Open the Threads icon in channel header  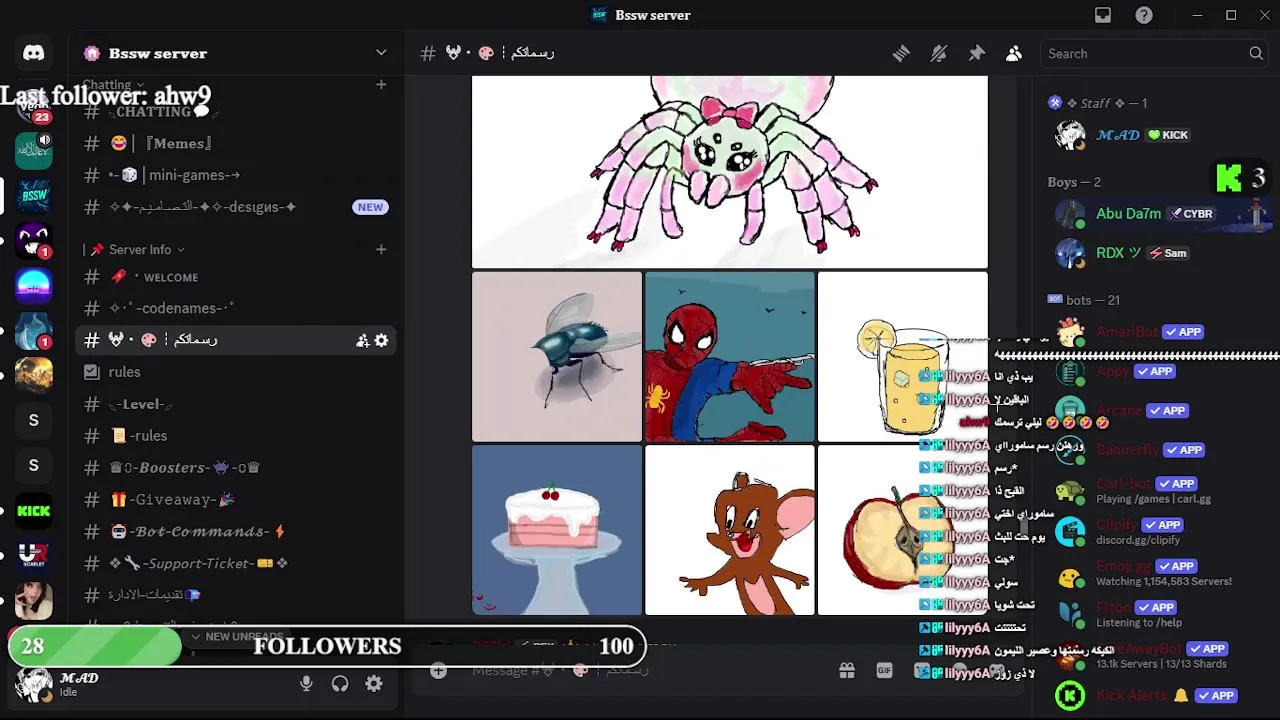click(x=901, y=53)
